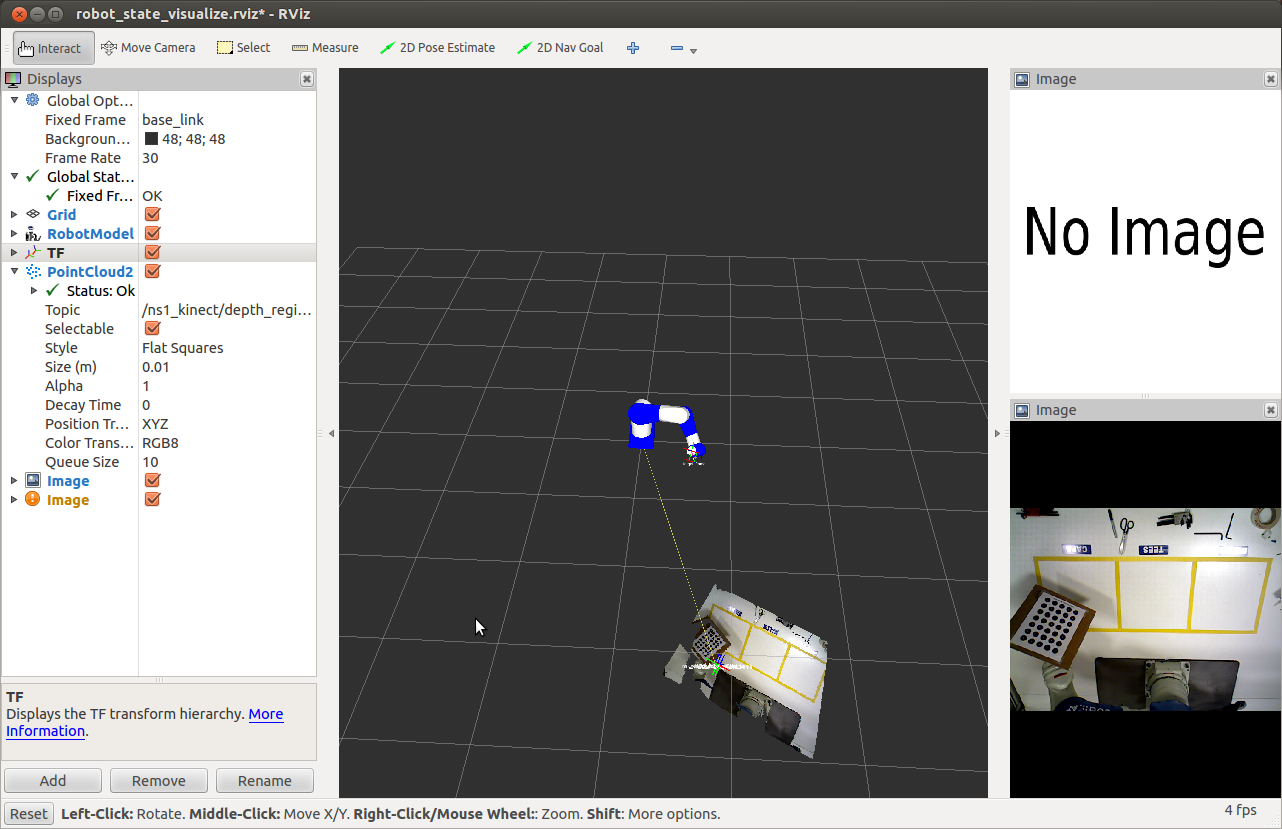Close the Displays panel
Viewport: 1282px width, 829px height.
[x=307, y=79]
